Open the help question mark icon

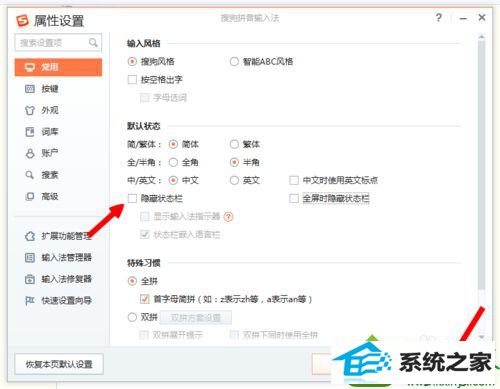439,18
